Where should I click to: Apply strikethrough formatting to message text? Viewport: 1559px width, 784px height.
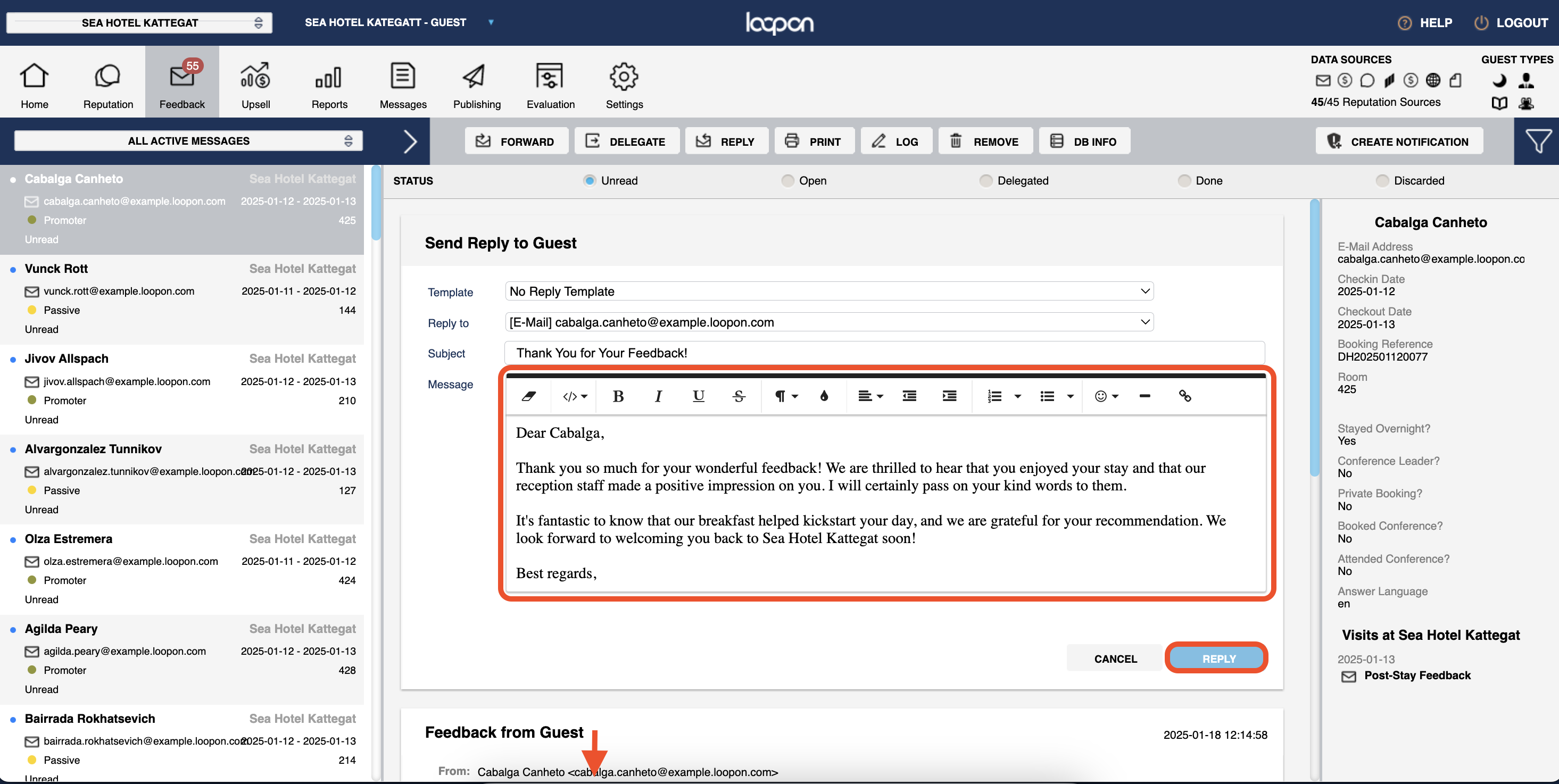point(739,396)
